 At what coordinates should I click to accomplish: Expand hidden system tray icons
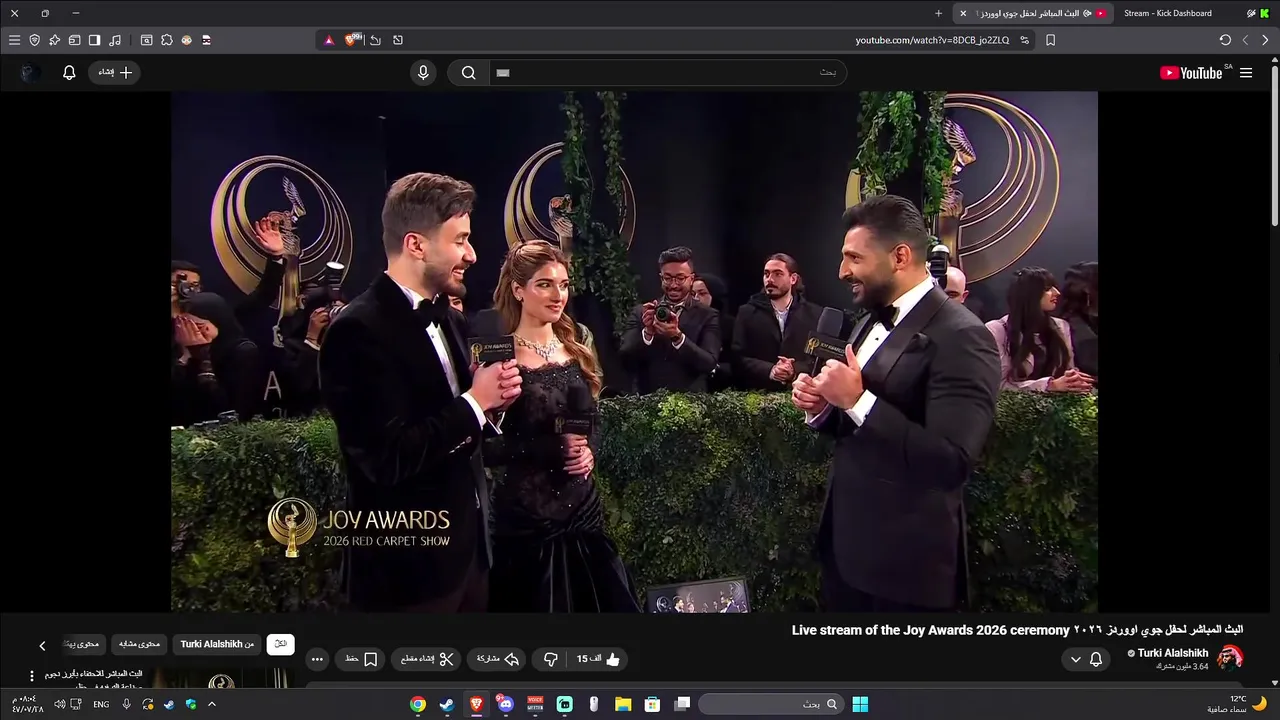click(x=211, y=704)
